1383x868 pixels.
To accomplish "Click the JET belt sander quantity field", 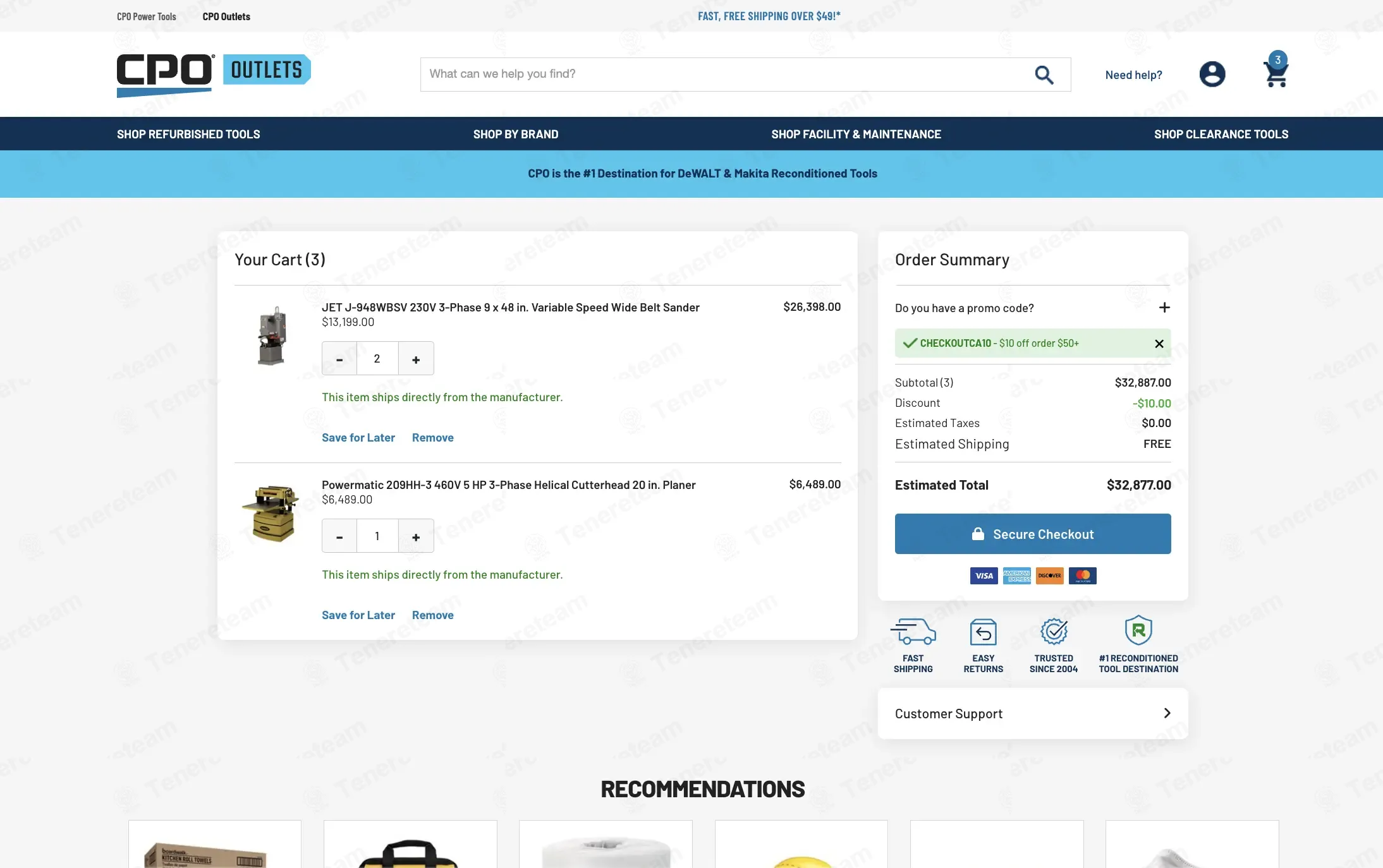I will (x=377, y=359).
